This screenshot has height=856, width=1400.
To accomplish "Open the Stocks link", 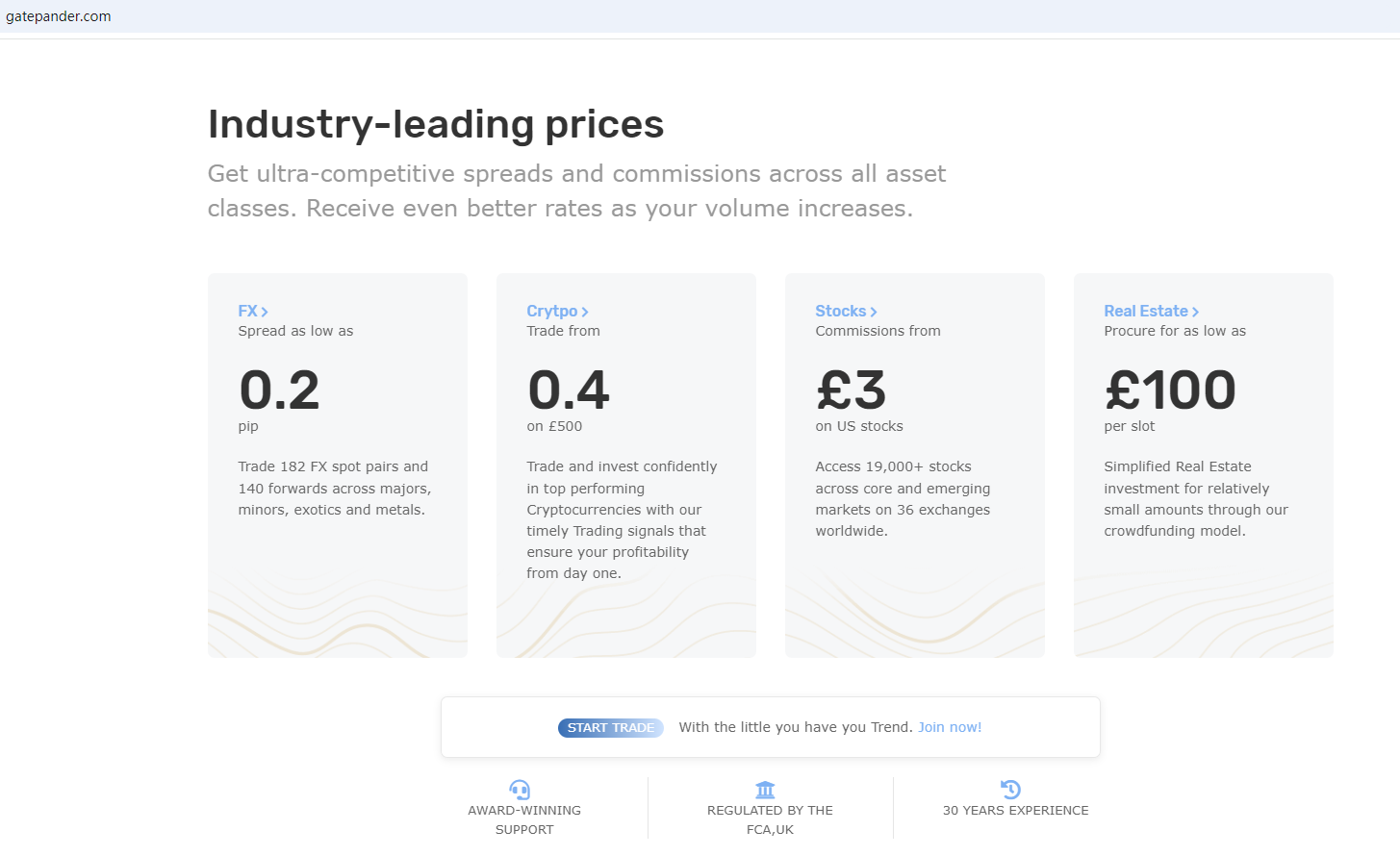I will pos(840,311).
